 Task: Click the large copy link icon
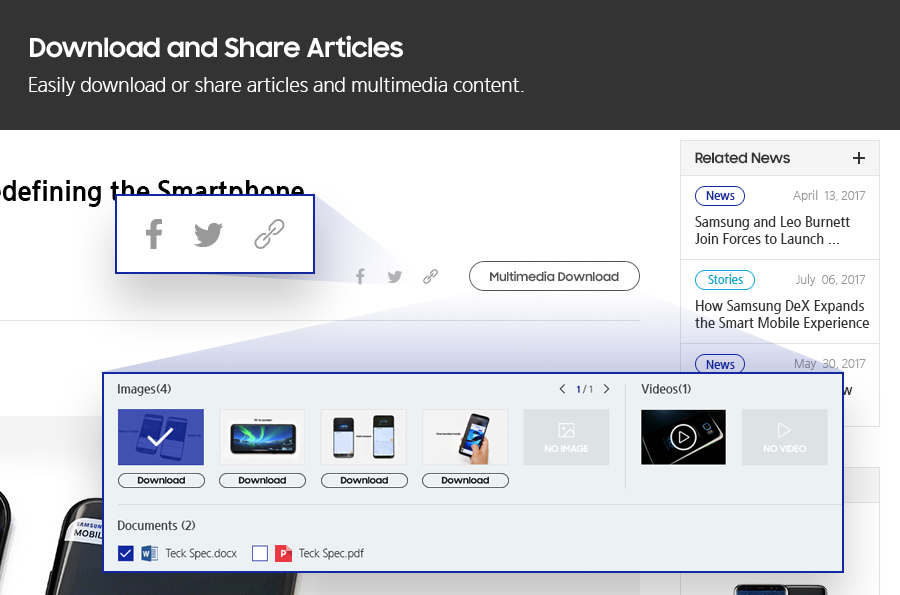tap(269, 234)
